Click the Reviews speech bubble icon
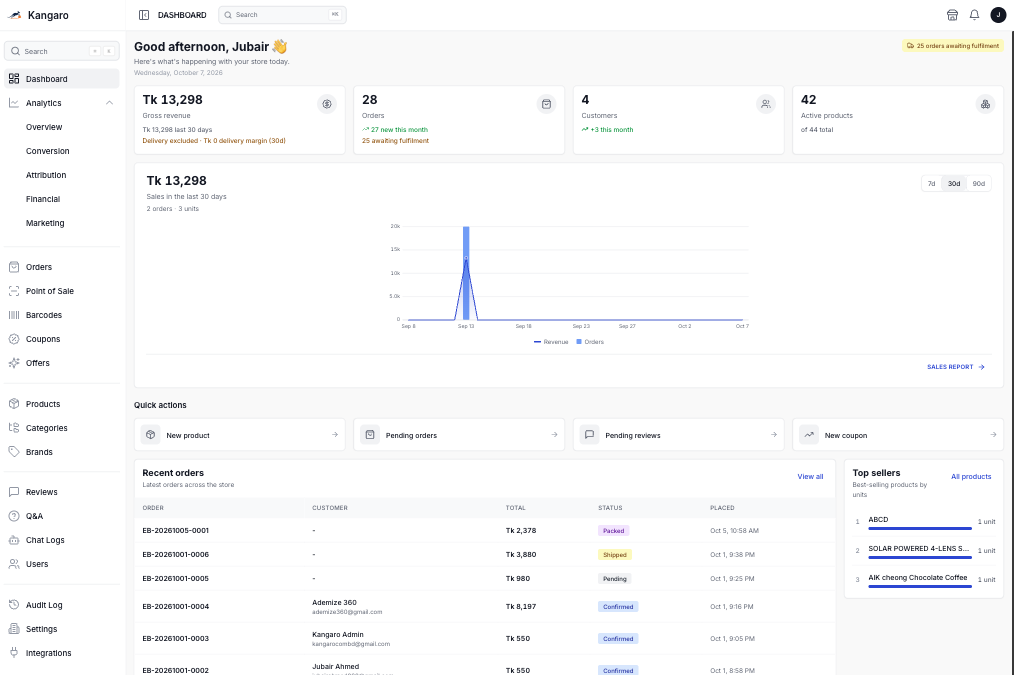The width and height of the screenshot is (1014, 675). click(14, 492)
